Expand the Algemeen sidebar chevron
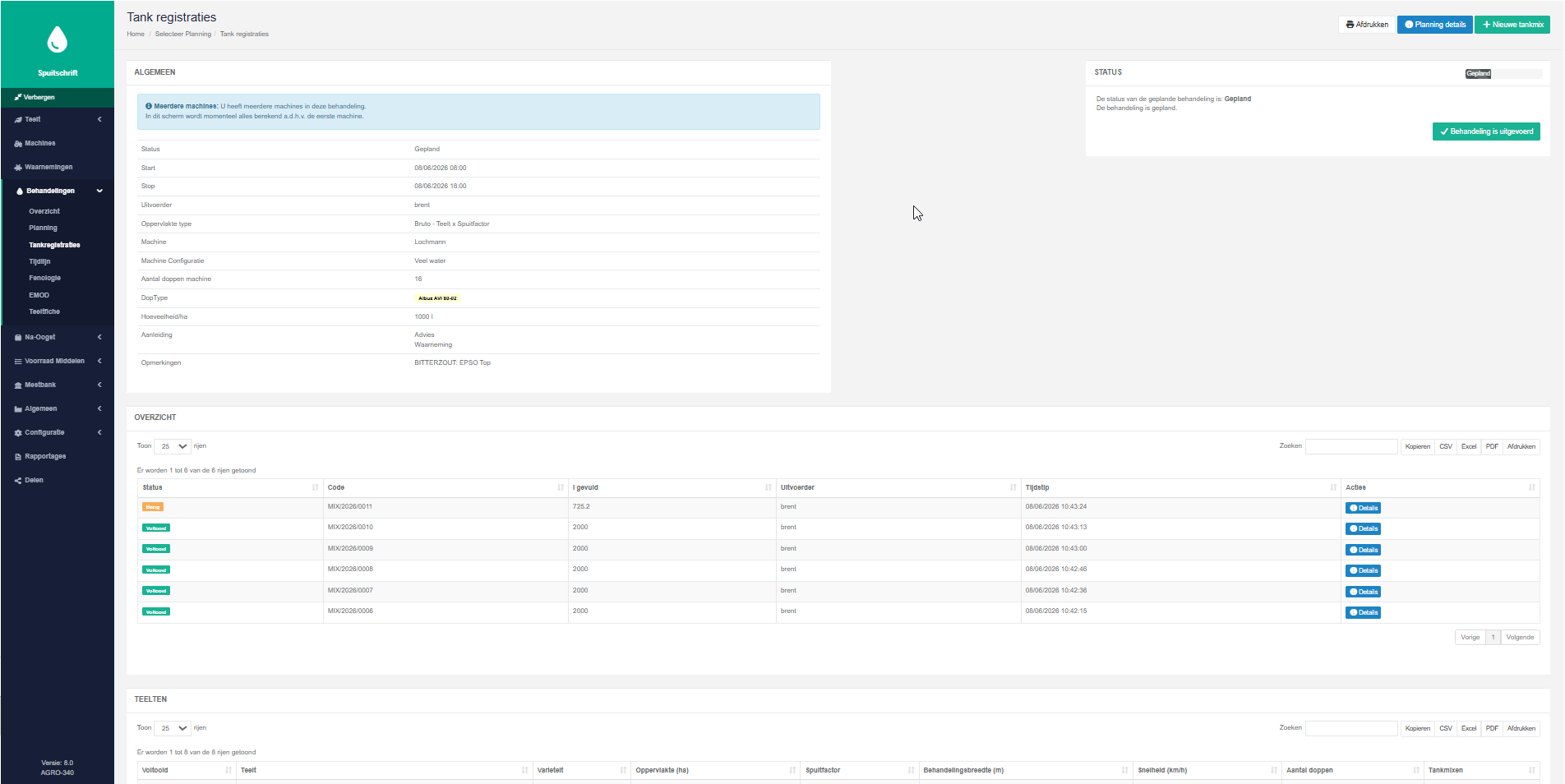 pyautogui.click(x=99, y=409)
